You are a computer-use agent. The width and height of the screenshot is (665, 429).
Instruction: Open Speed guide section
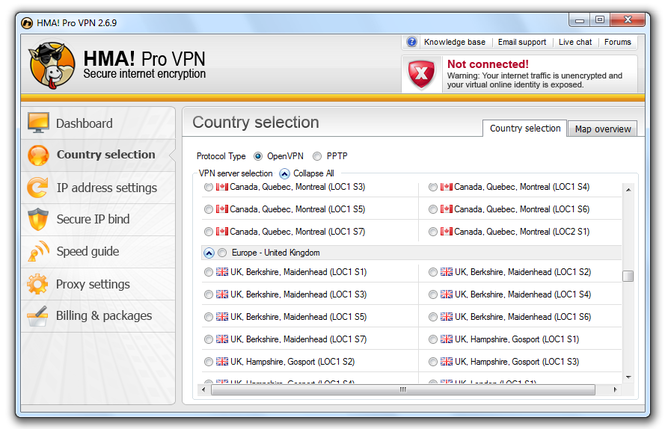pos(98,251)
